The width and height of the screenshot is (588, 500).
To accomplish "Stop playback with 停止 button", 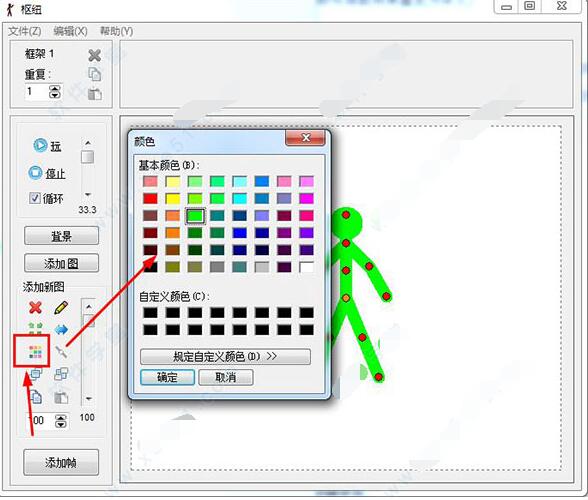I will point(47,173).
